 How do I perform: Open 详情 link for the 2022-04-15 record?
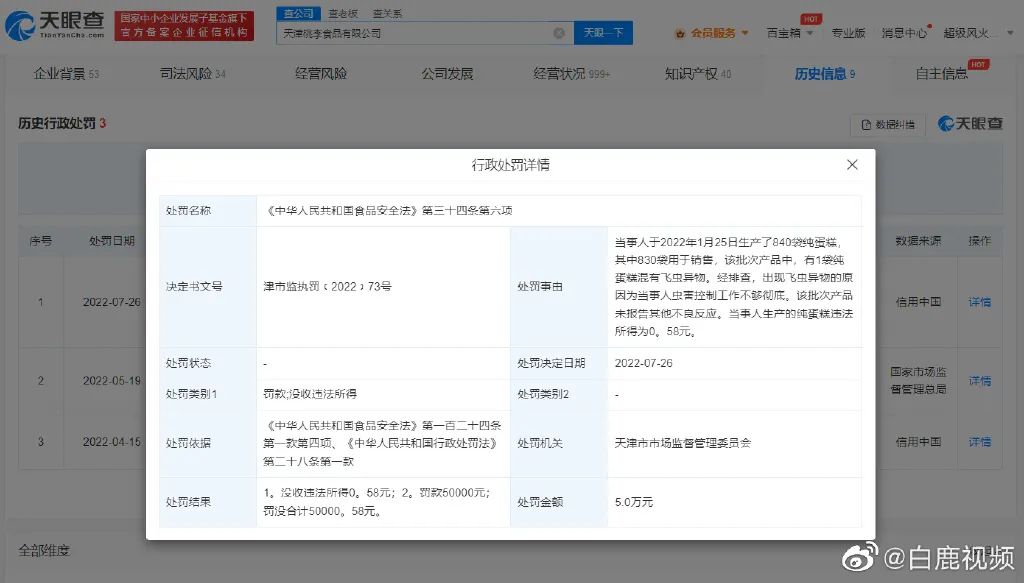[979, 441]
